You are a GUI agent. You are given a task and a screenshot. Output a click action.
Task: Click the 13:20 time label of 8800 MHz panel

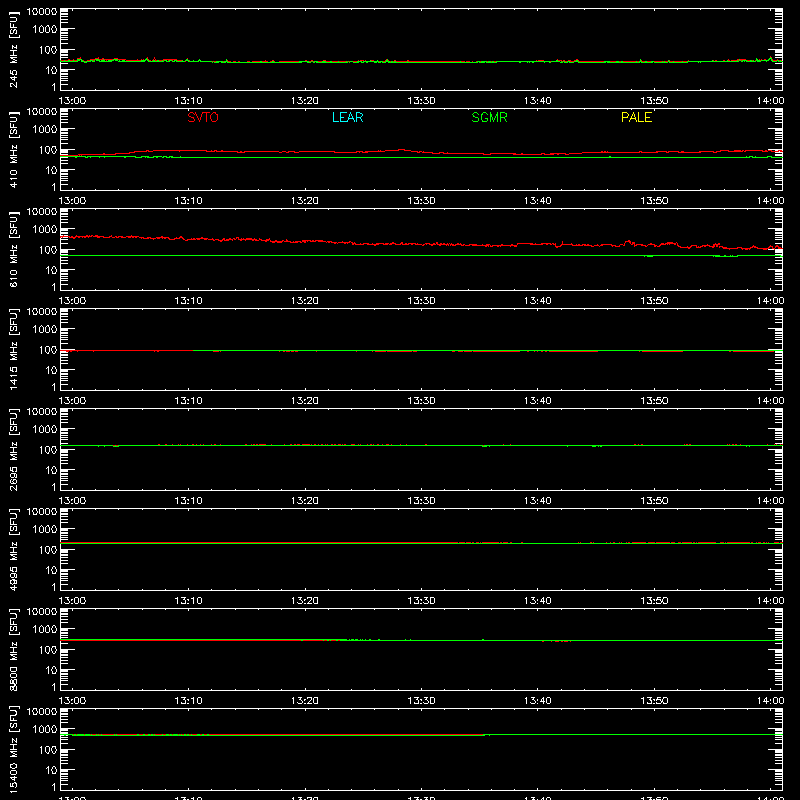(305, 701)
